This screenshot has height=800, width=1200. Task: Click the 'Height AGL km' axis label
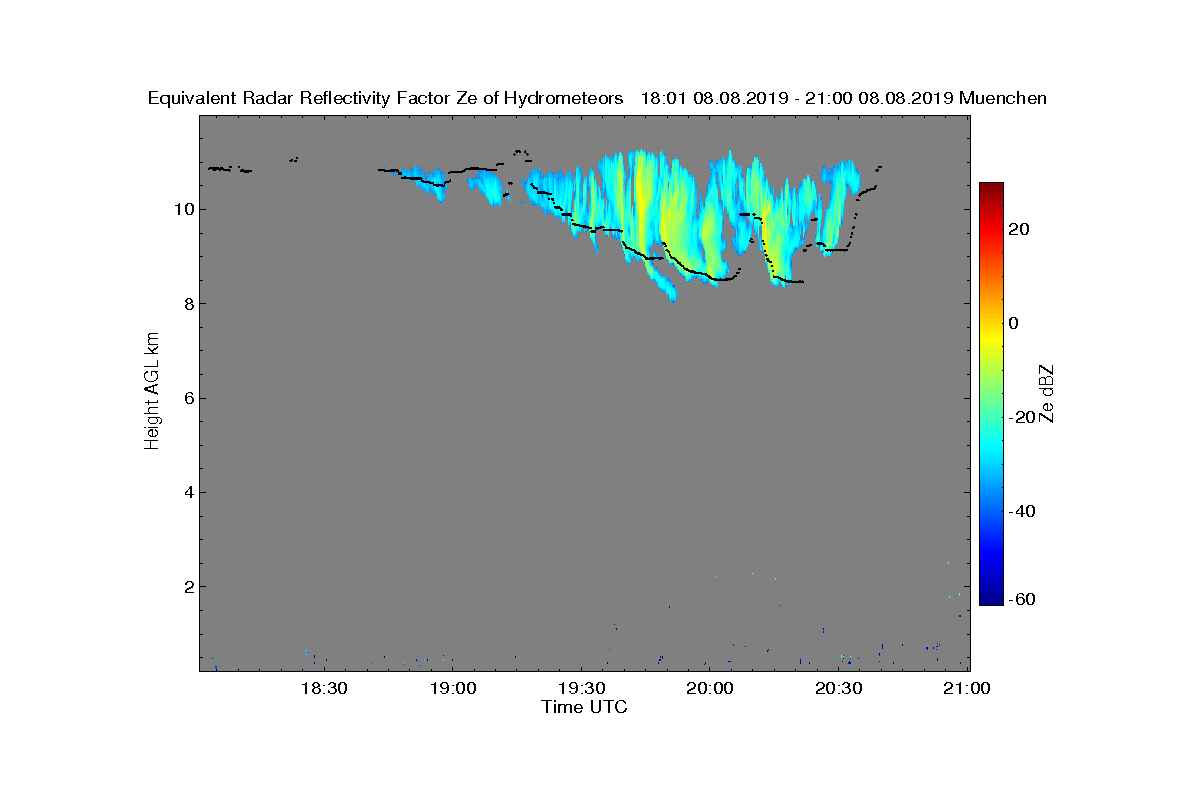pos(152,392)
